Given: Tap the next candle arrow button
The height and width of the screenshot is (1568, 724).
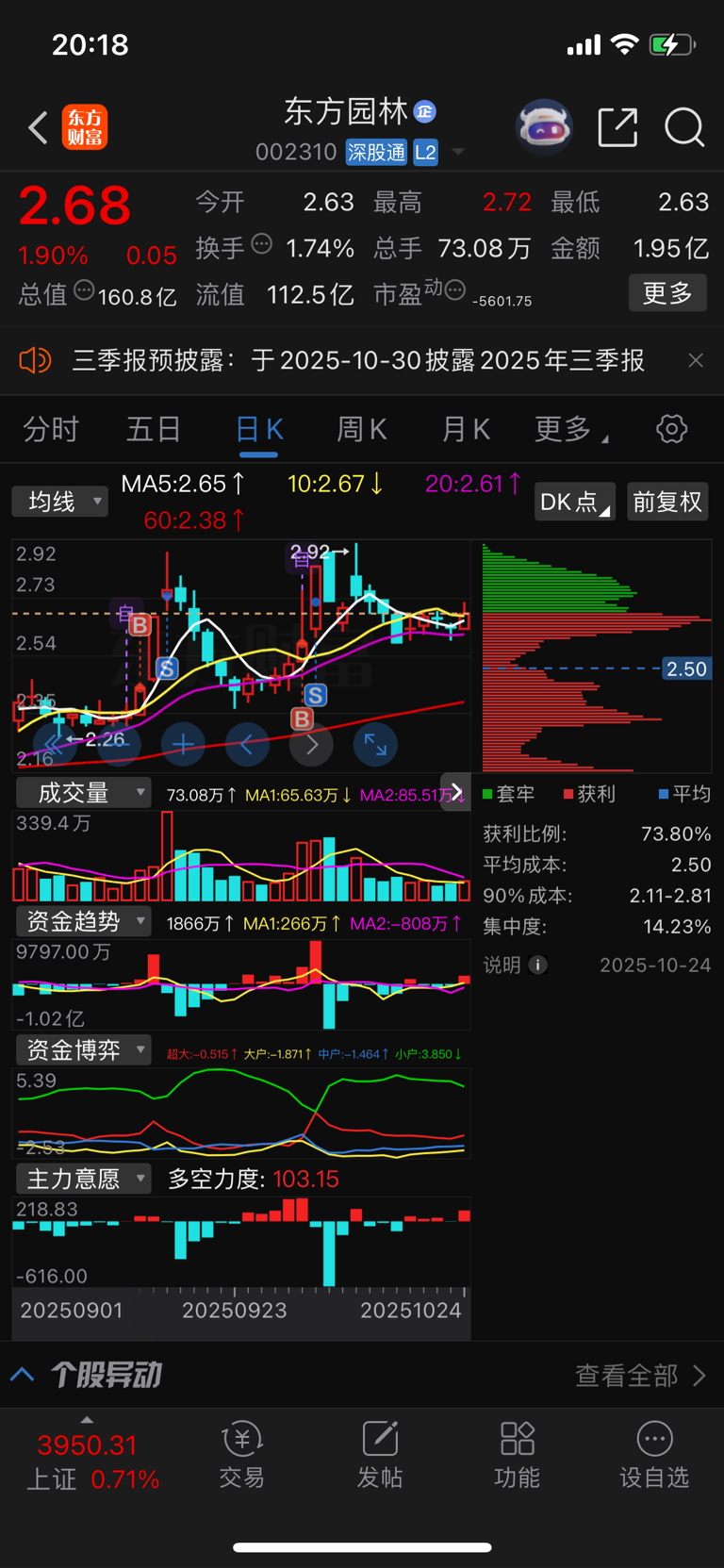Looking at the screenshot, I should [311, 745].
